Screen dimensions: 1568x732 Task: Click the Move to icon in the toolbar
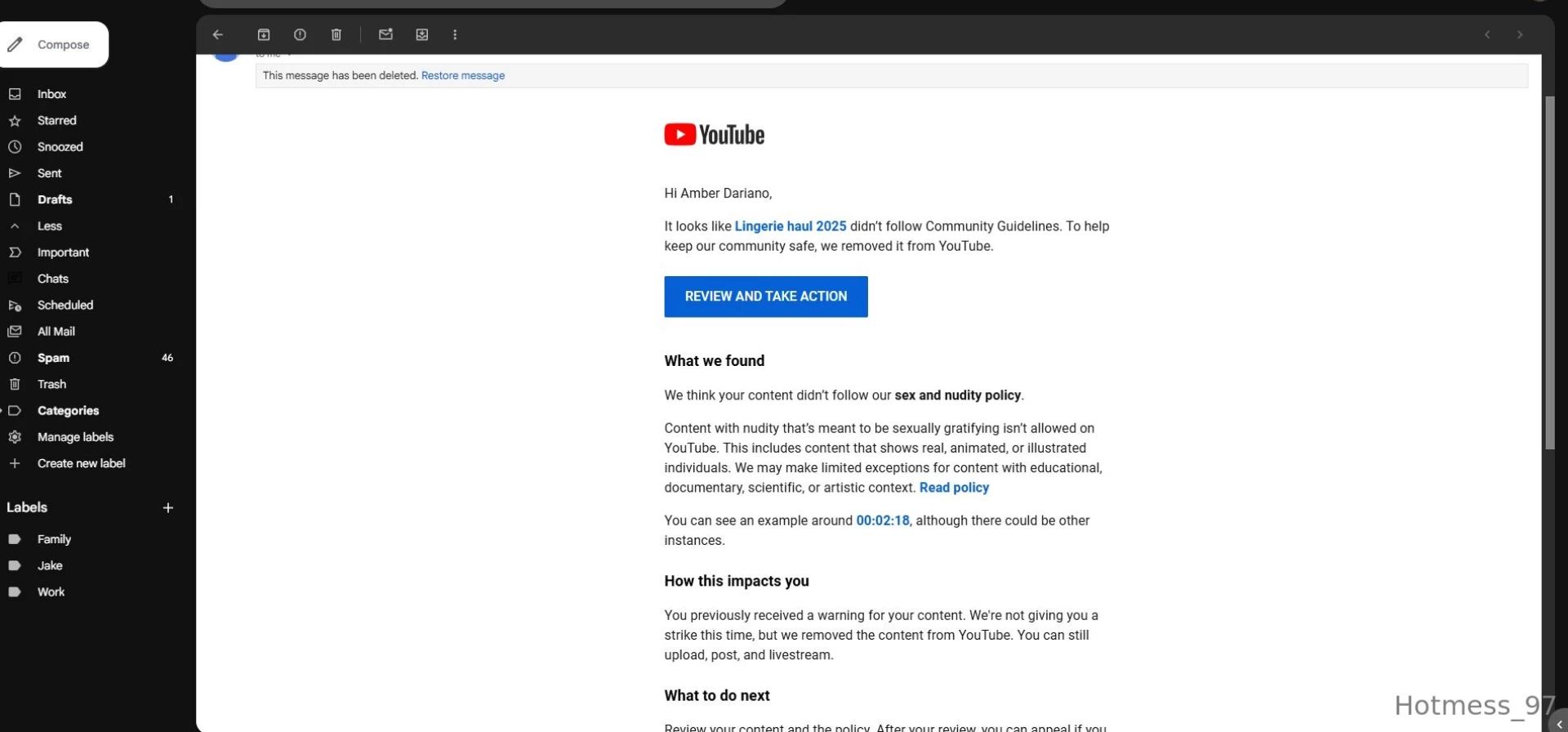point(421,34)
